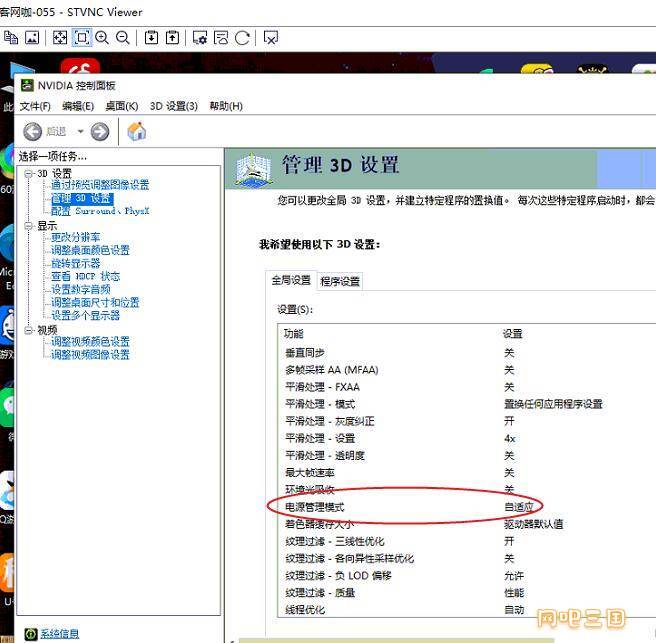Select the 线程优化 row
Viewport: 656px width, 643px height.
(467, 610)
